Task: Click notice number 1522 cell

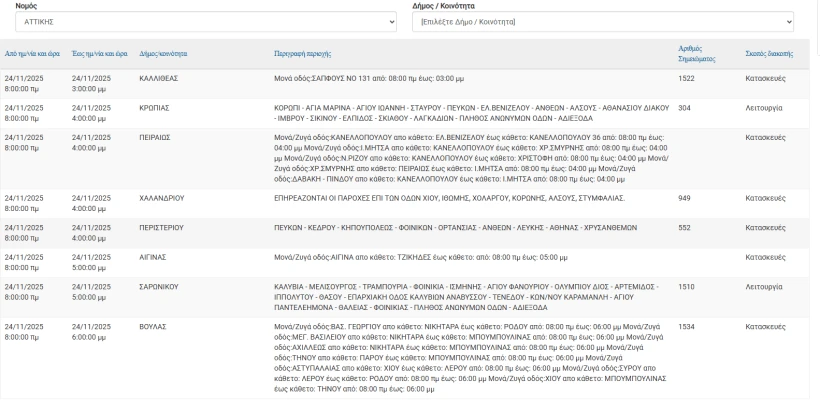Action: [x=686, y=78]
